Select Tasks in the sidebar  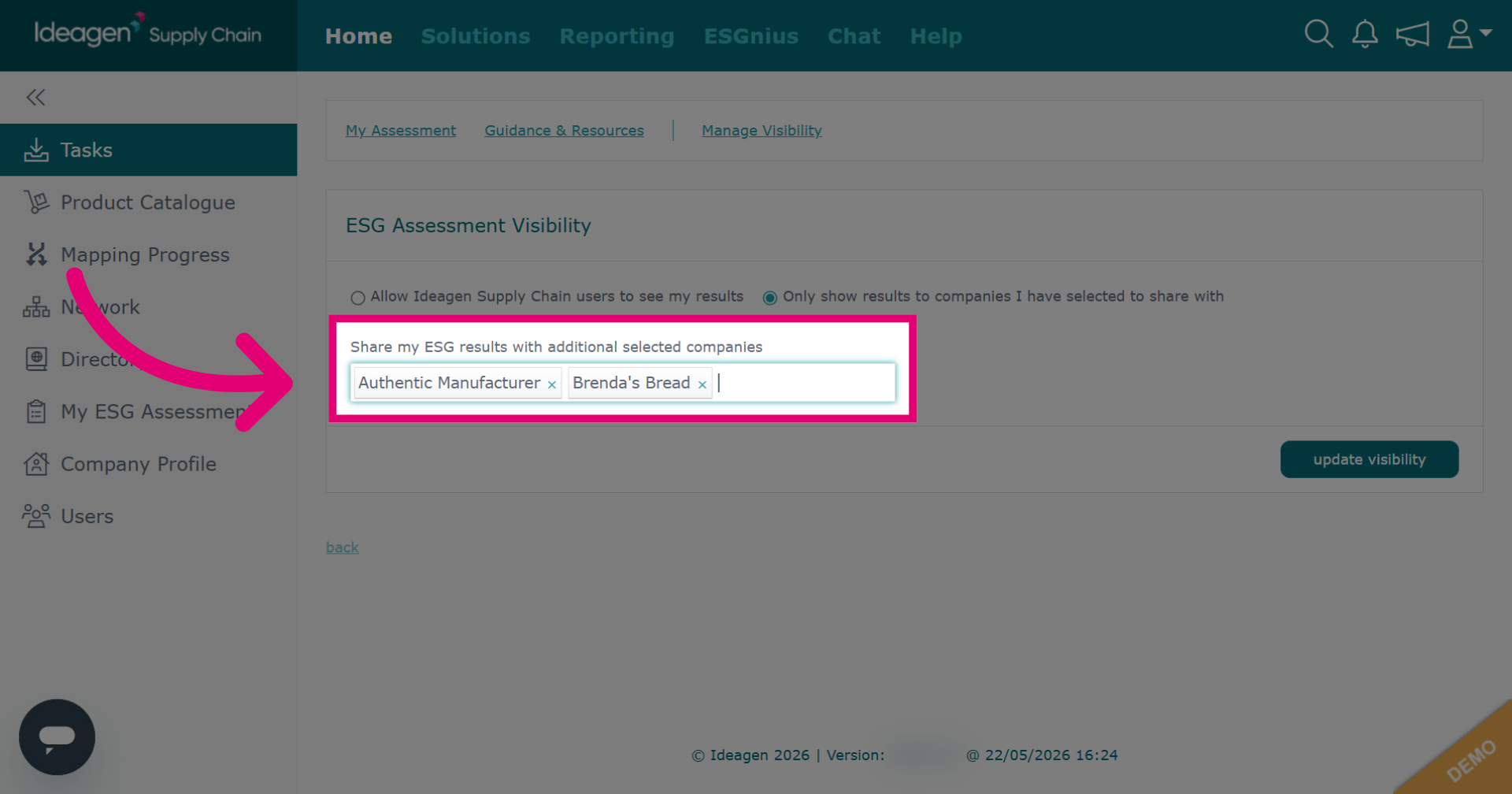click(149, 150)
